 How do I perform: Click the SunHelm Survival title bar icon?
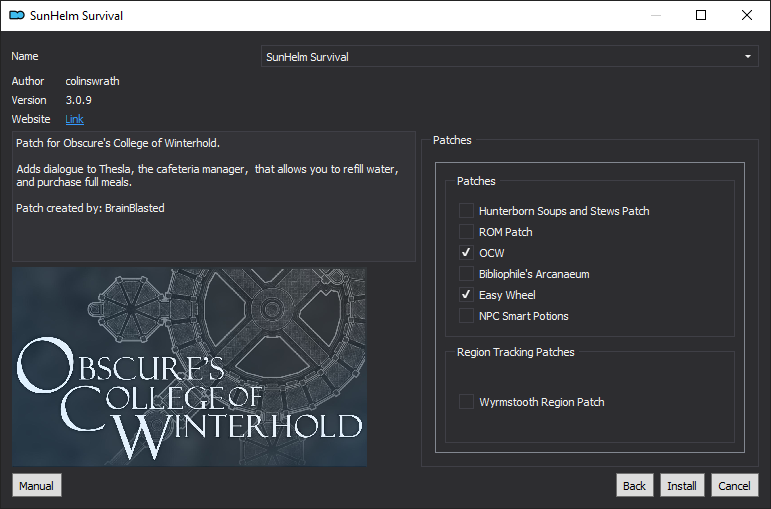[17, 15]
